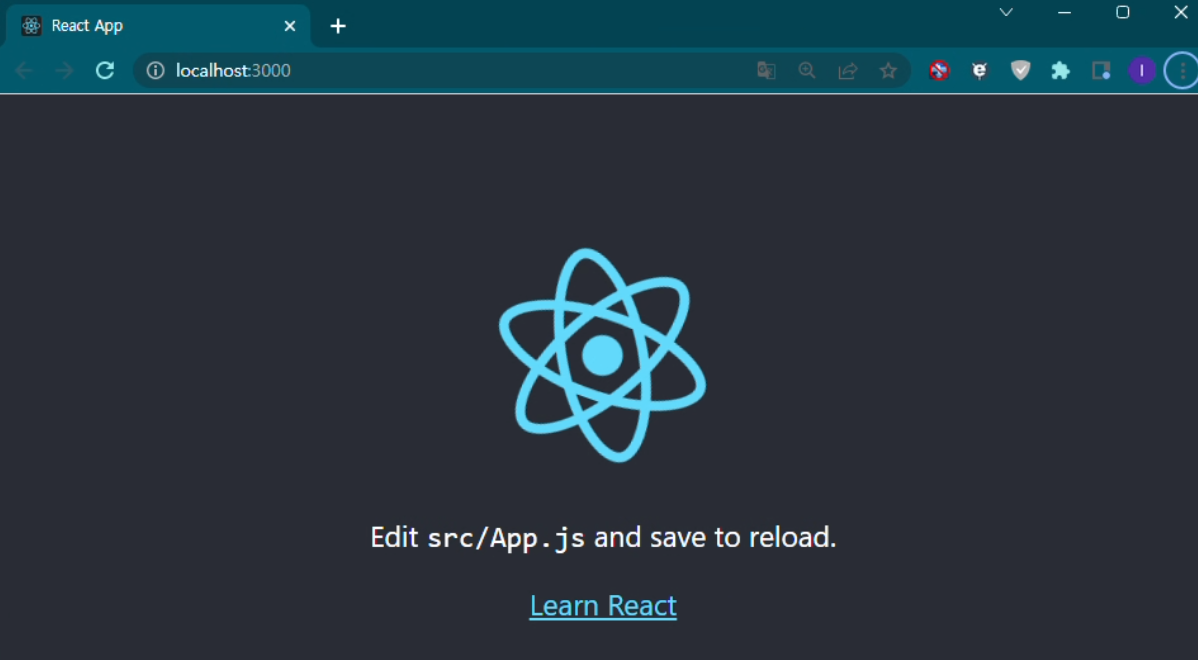Click the screen capture extension icon
This screenshot has height=660, width=1198.
tap(1101, 70)
